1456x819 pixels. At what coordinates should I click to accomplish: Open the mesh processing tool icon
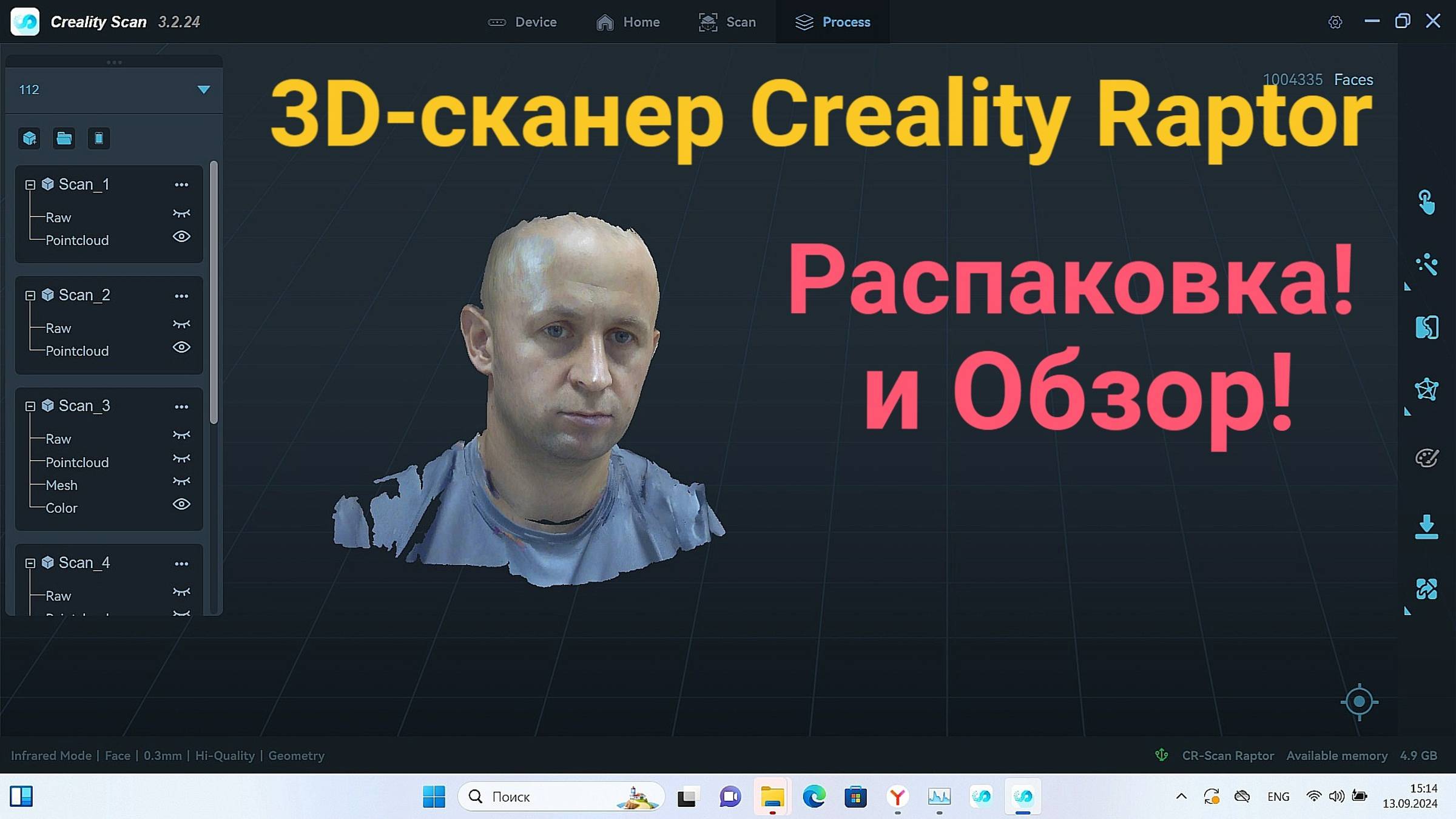1426,389
